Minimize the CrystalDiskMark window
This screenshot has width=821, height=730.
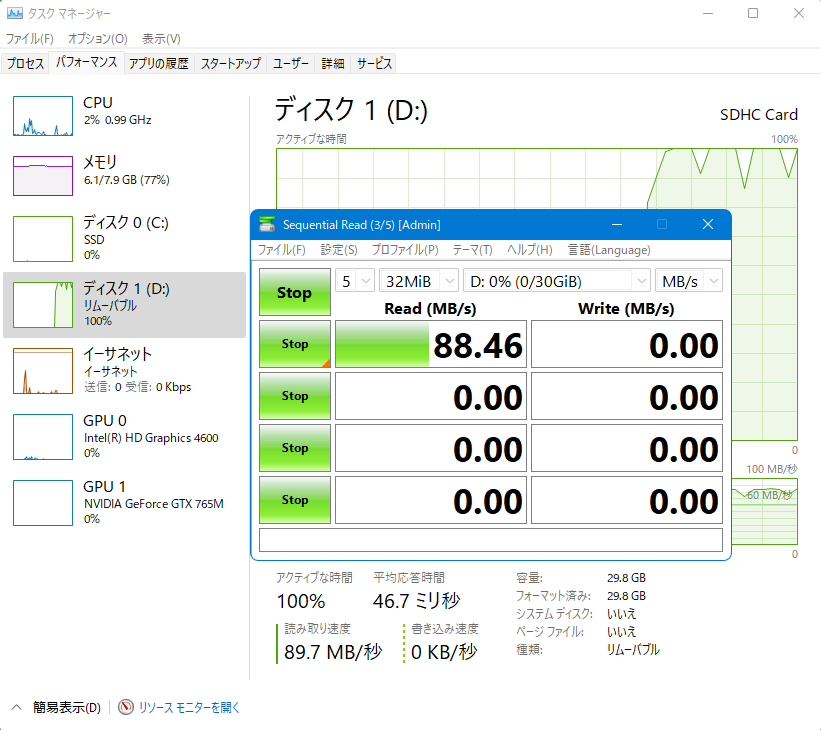pyautogui.click(x=617, y=224)
